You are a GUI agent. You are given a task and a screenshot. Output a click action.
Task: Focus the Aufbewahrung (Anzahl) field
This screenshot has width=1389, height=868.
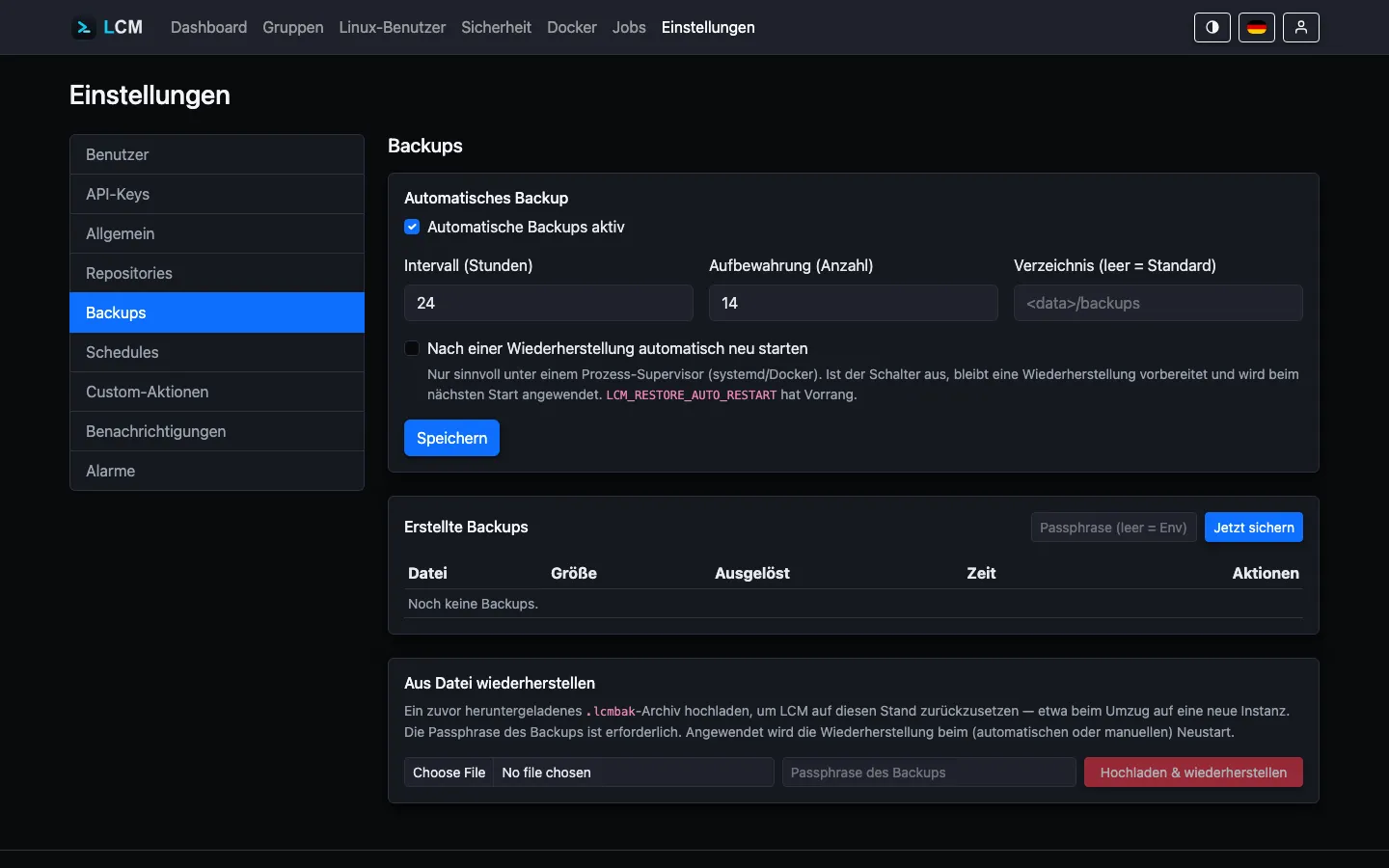click(854, 303)
